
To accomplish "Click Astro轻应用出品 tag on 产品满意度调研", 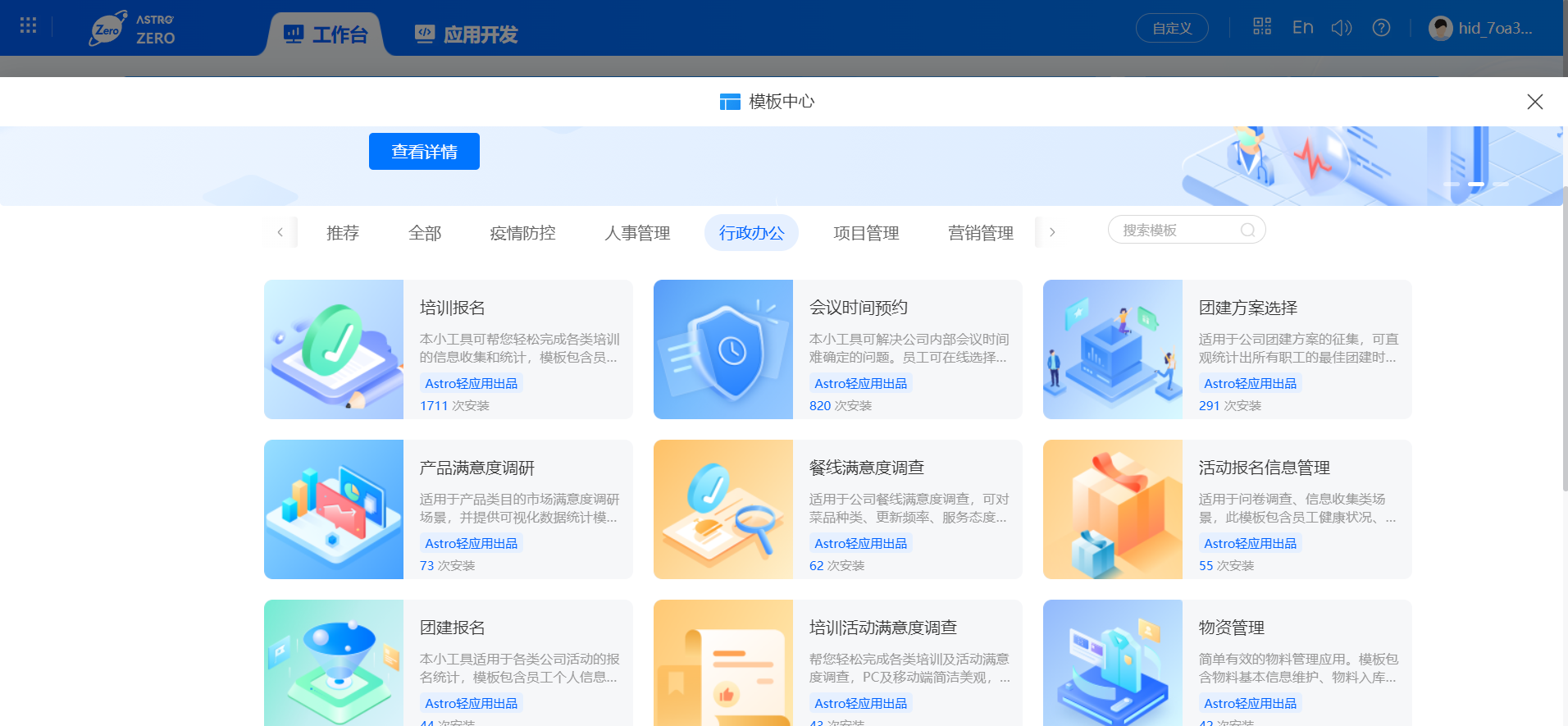I will tap(472, 543).
